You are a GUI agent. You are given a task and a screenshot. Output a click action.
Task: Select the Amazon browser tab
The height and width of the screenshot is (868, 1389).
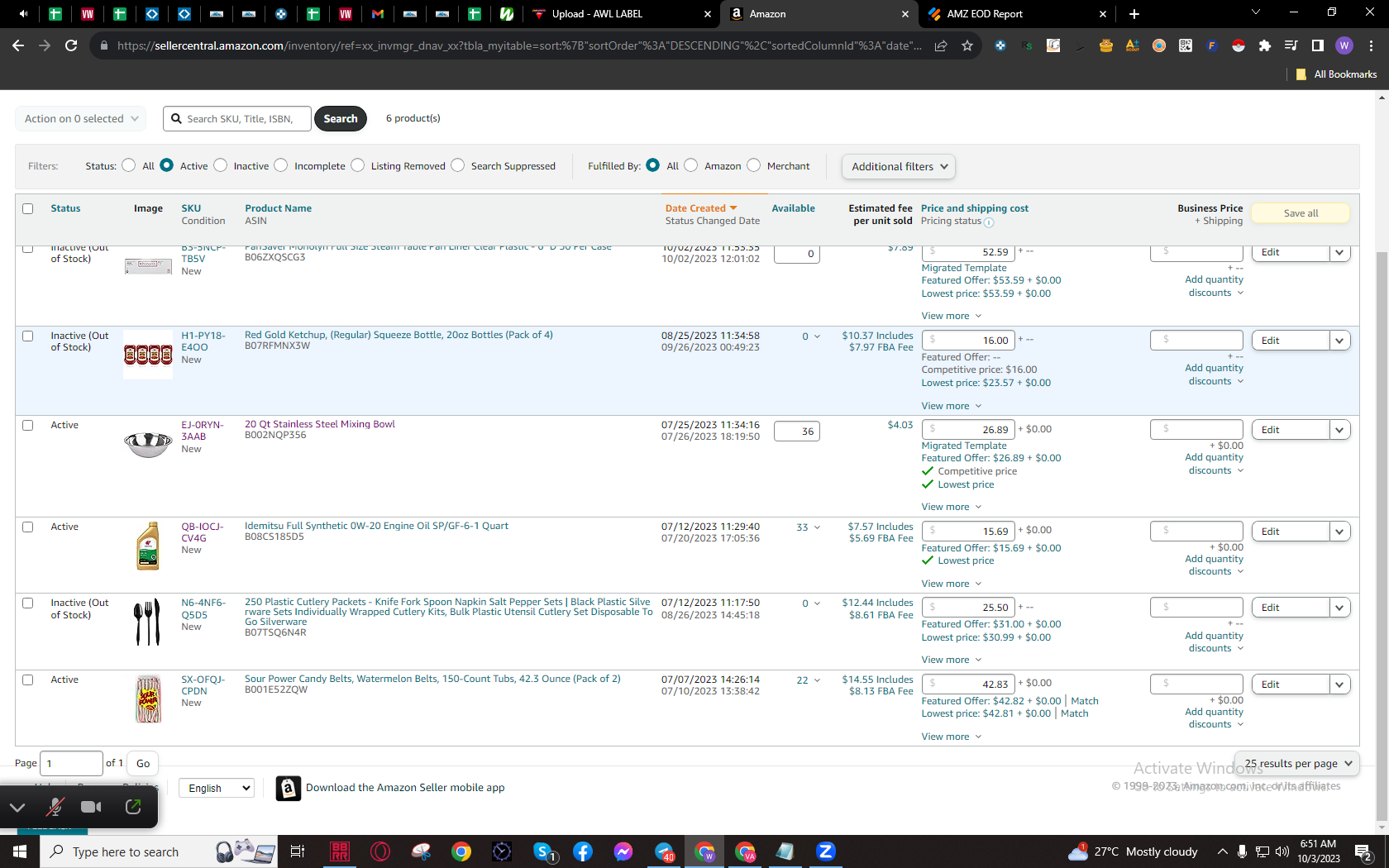pos(819,14)
